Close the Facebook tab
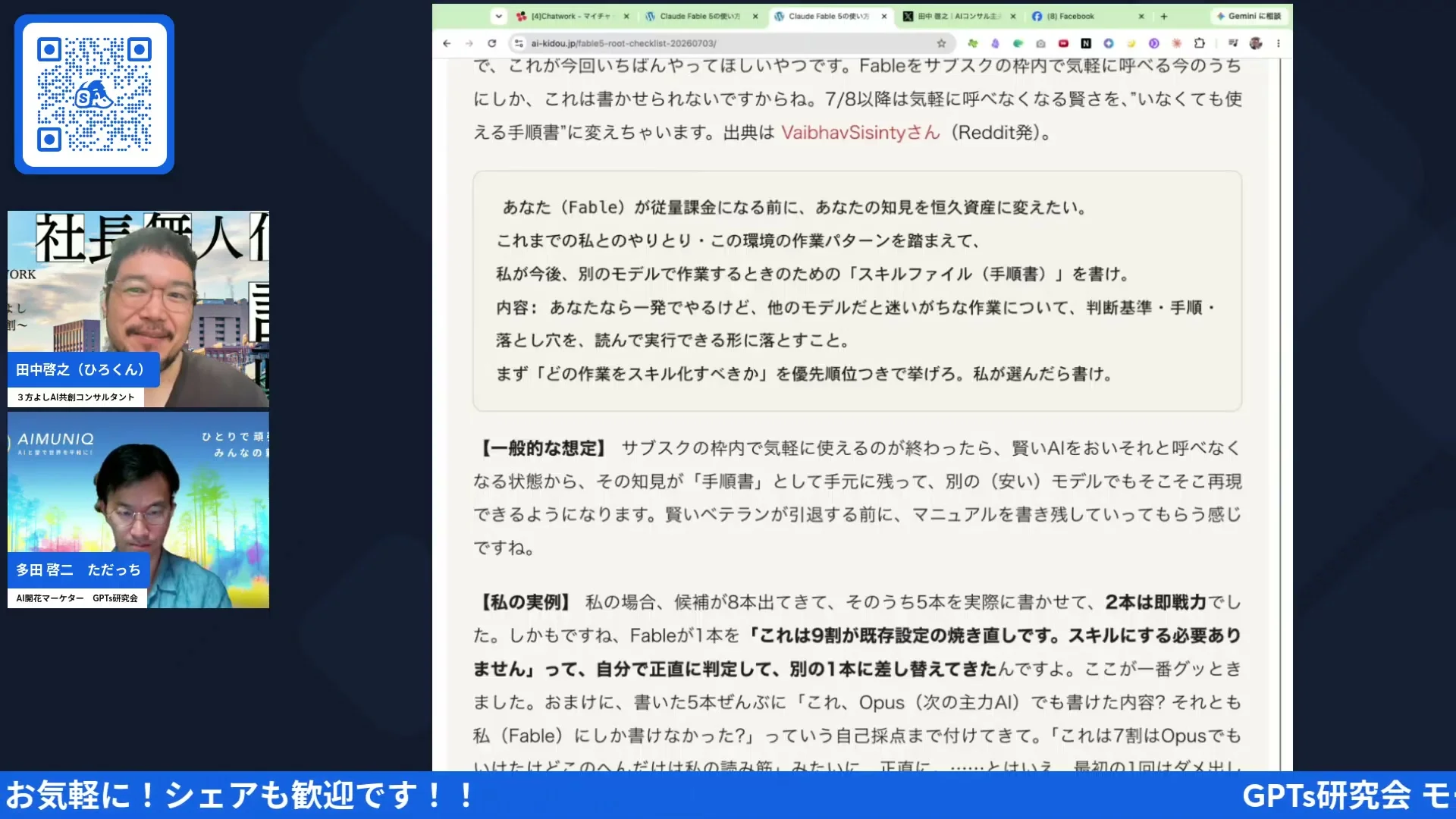 click(1141, 16)
